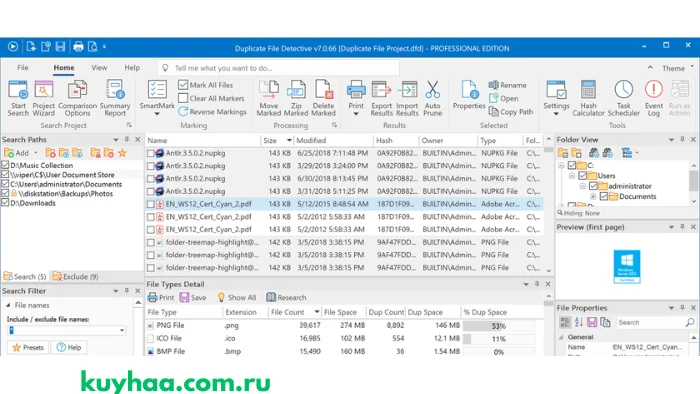Click the preview thumbnail image
Image resolution: width=700 pixels, height=394 pixels.
click(x=627, y=267)
